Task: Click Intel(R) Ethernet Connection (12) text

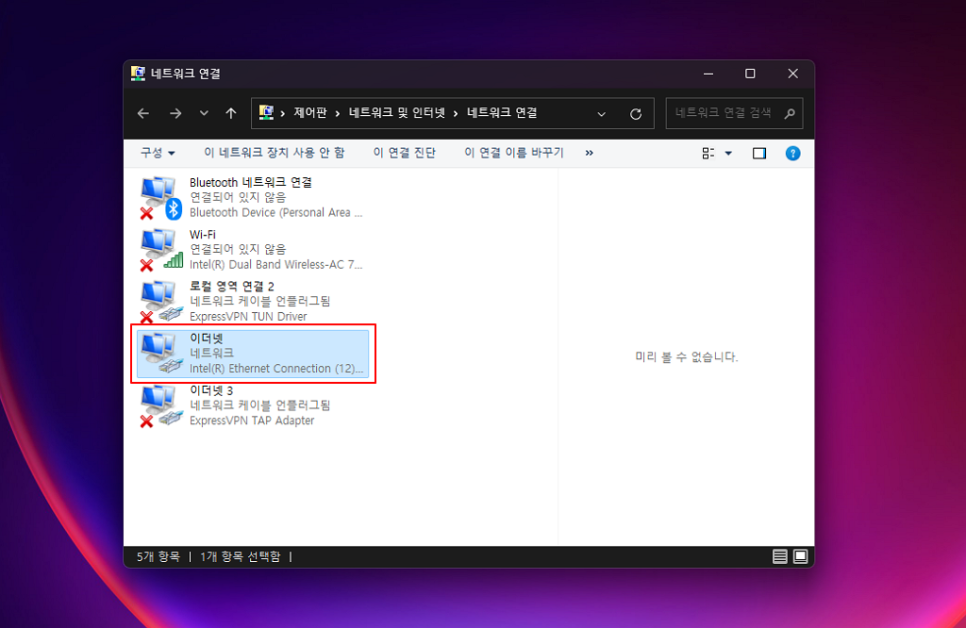Action: 276,369
